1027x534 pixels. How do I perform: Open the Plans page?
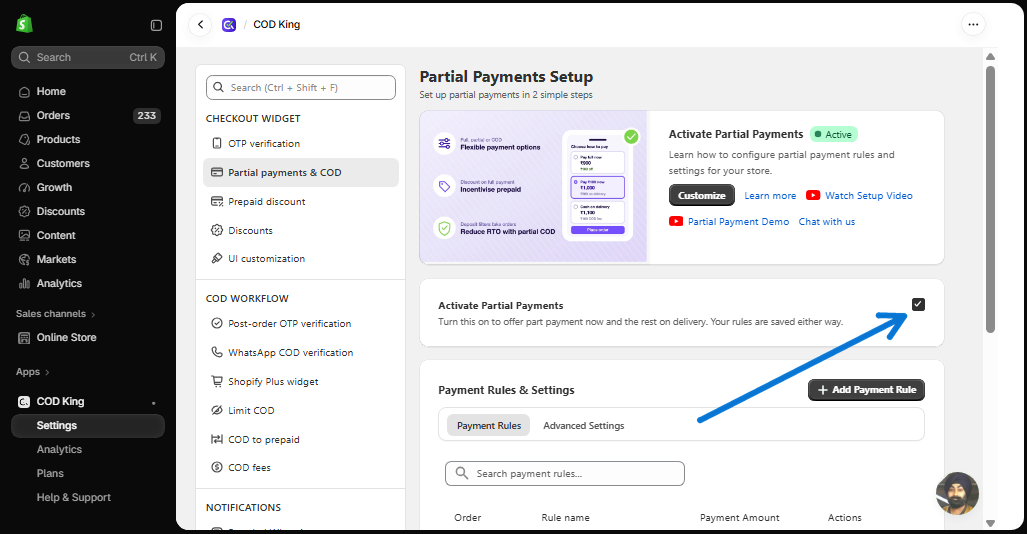[50, 474]
